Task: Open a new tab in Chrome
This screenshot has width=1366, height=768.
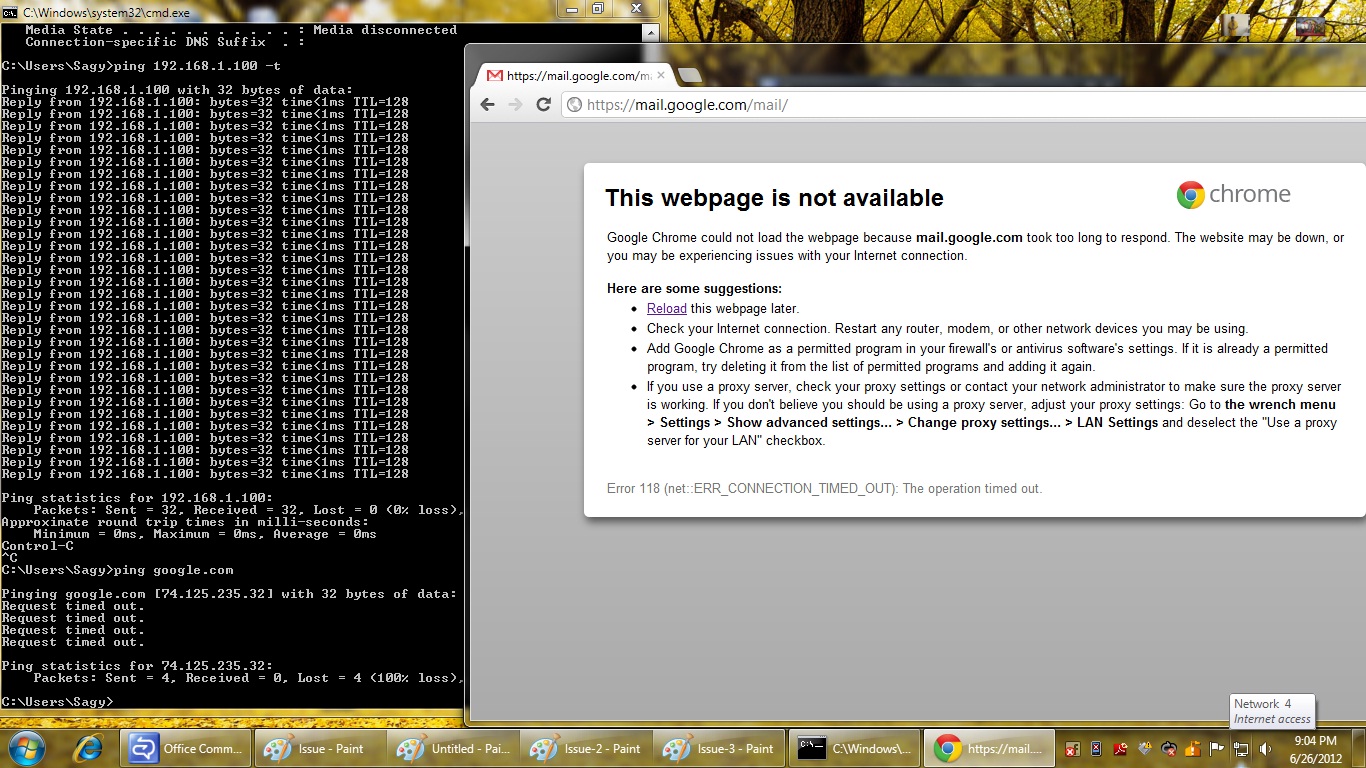Action: 689,76
